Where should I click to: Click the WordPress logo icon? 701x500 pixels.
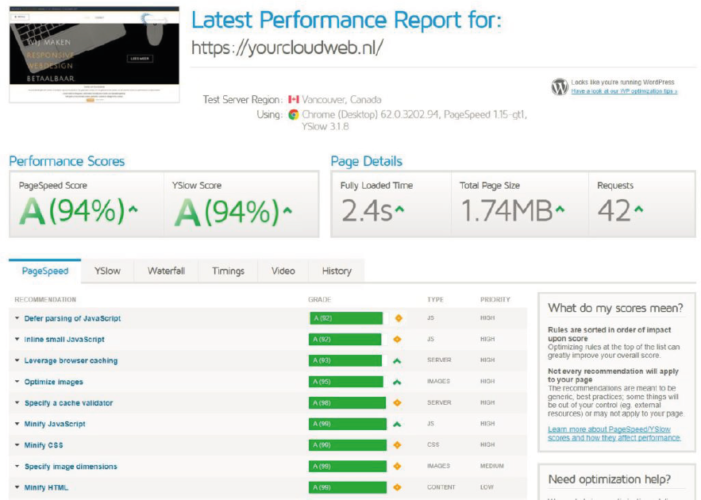tap(559, 87)
